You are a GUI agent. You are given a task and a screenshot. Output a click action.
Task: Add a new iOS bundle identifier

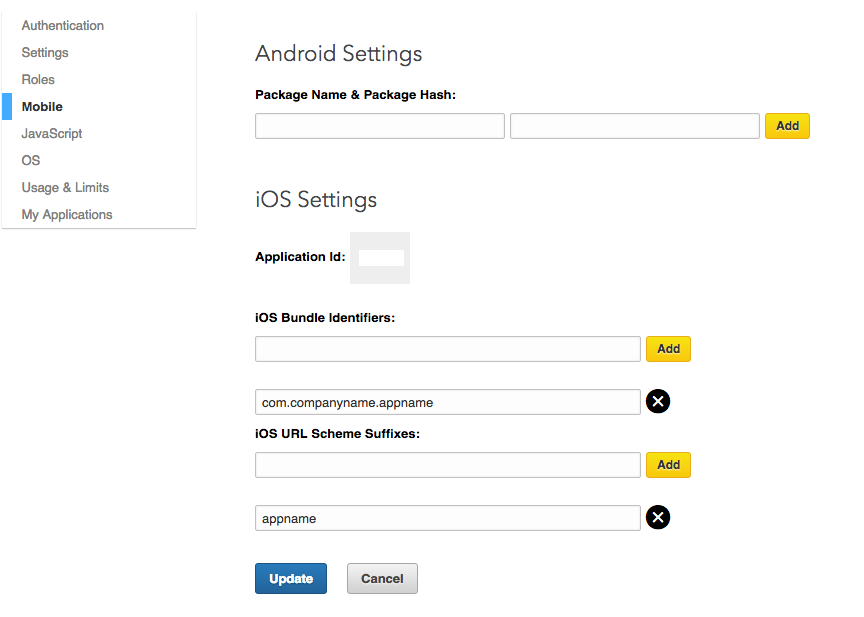coord(668,349)
